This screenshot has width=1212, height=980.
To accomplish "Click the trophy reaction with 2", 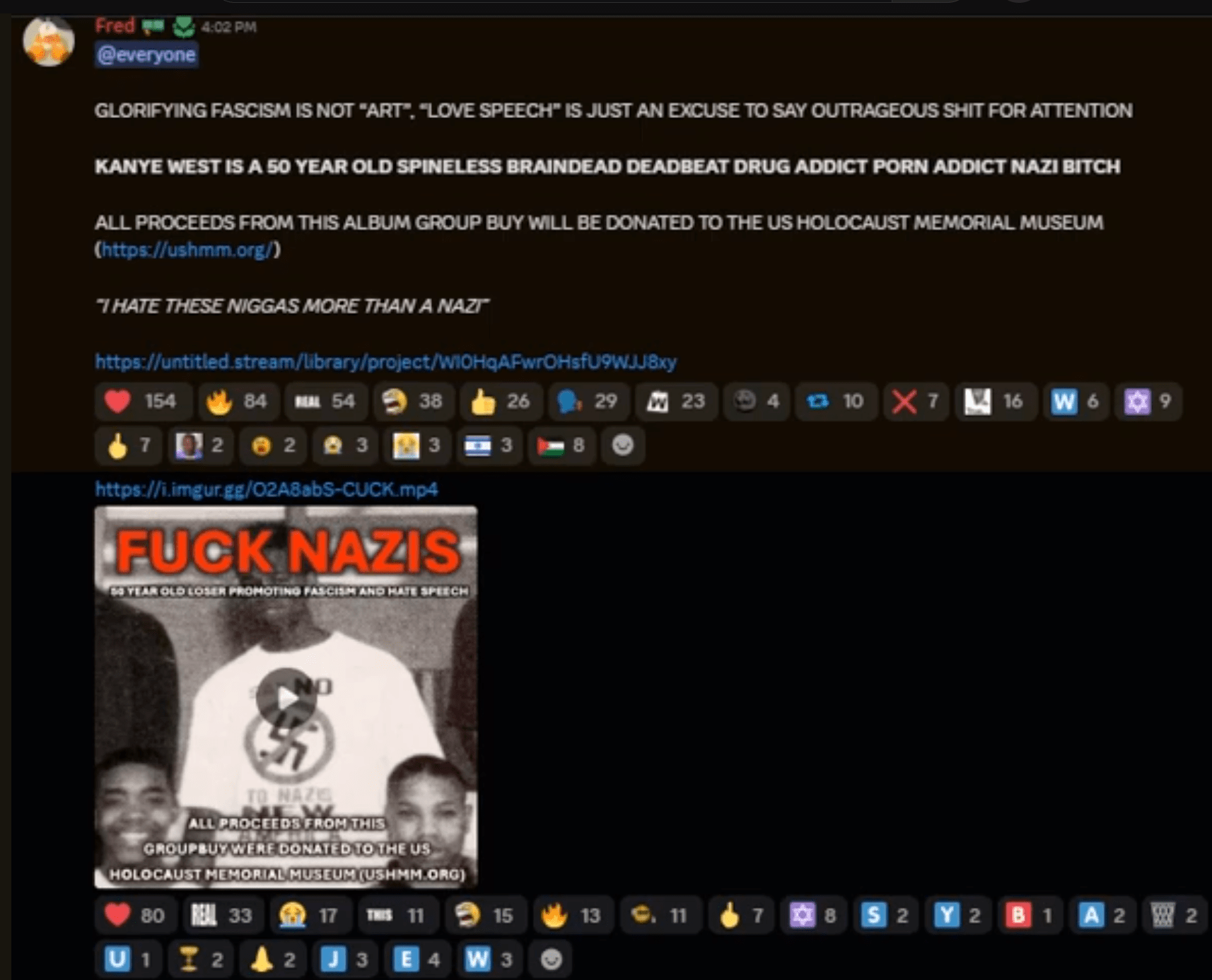I will tap(200, 959).
